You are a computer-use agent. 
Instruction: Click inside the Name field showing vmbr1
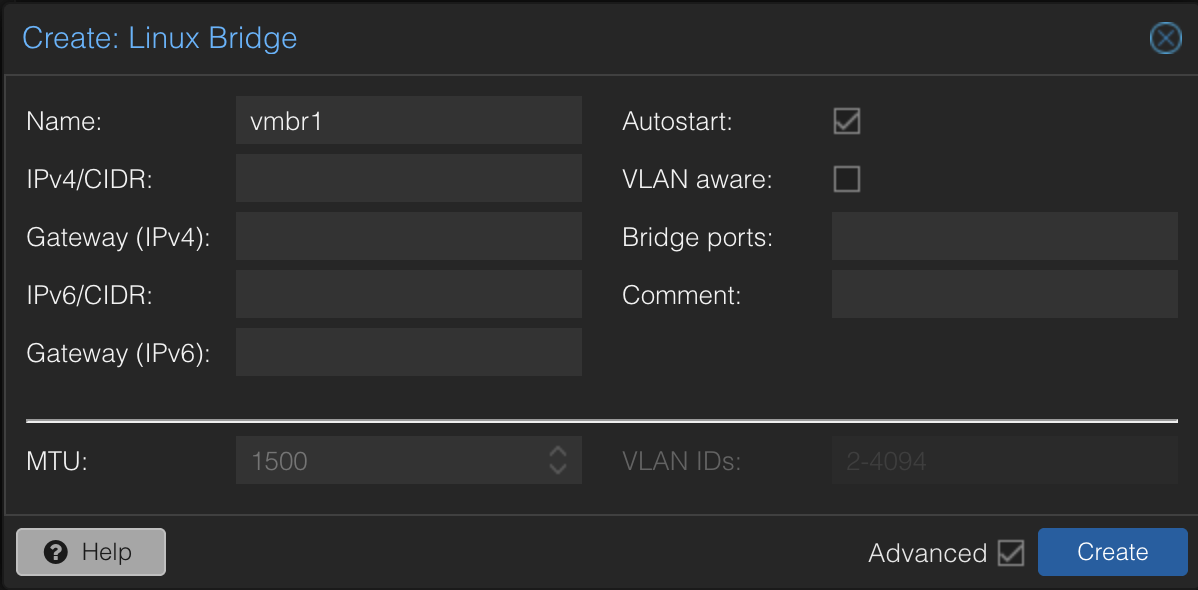pos(408,120)
